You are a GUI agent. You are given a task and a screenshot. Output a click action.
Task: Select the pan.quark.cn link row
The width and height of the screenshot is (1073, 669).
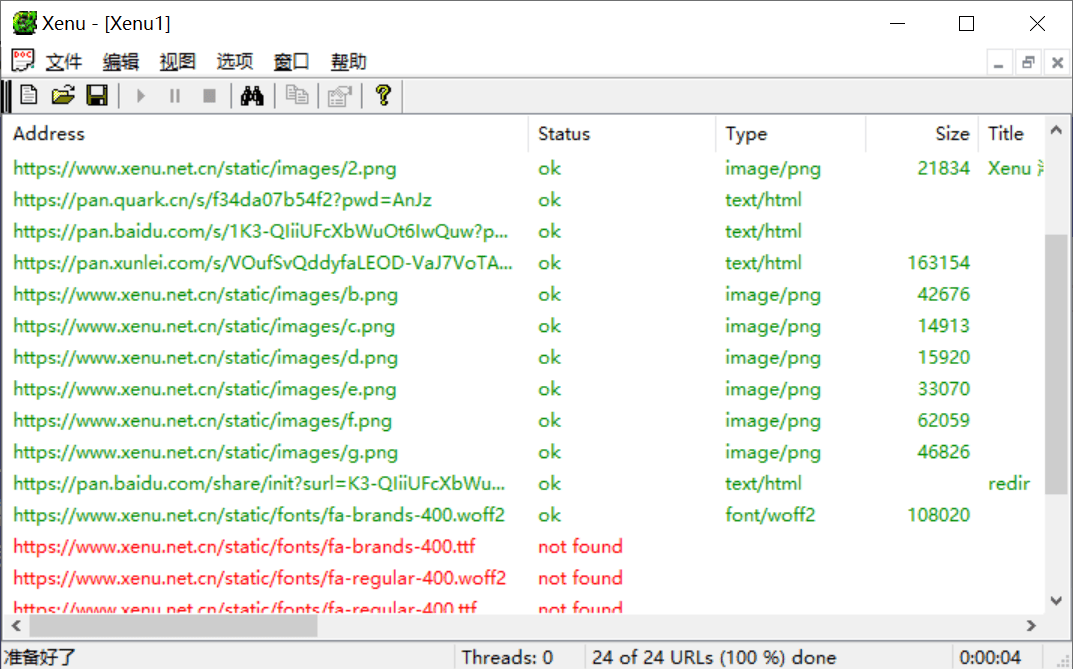[x=524, y=200]
